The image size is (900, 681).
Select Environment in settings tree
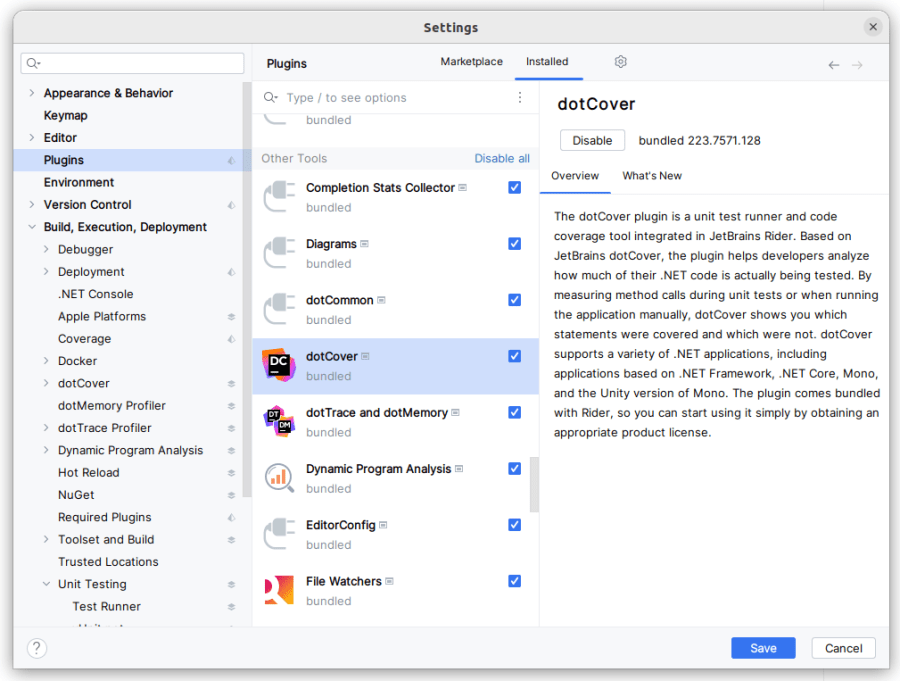click(x=79, y=183)
